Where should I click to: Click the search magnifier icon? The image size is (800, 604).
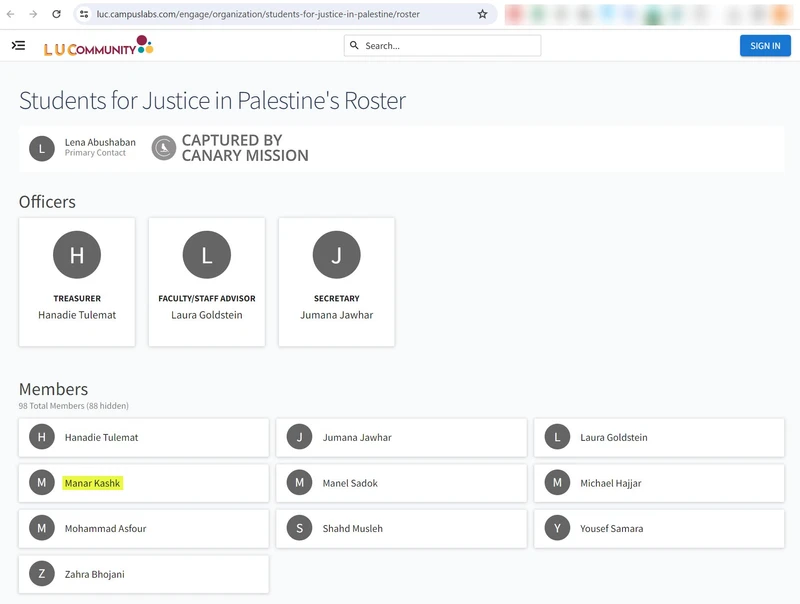click(354, 46)
